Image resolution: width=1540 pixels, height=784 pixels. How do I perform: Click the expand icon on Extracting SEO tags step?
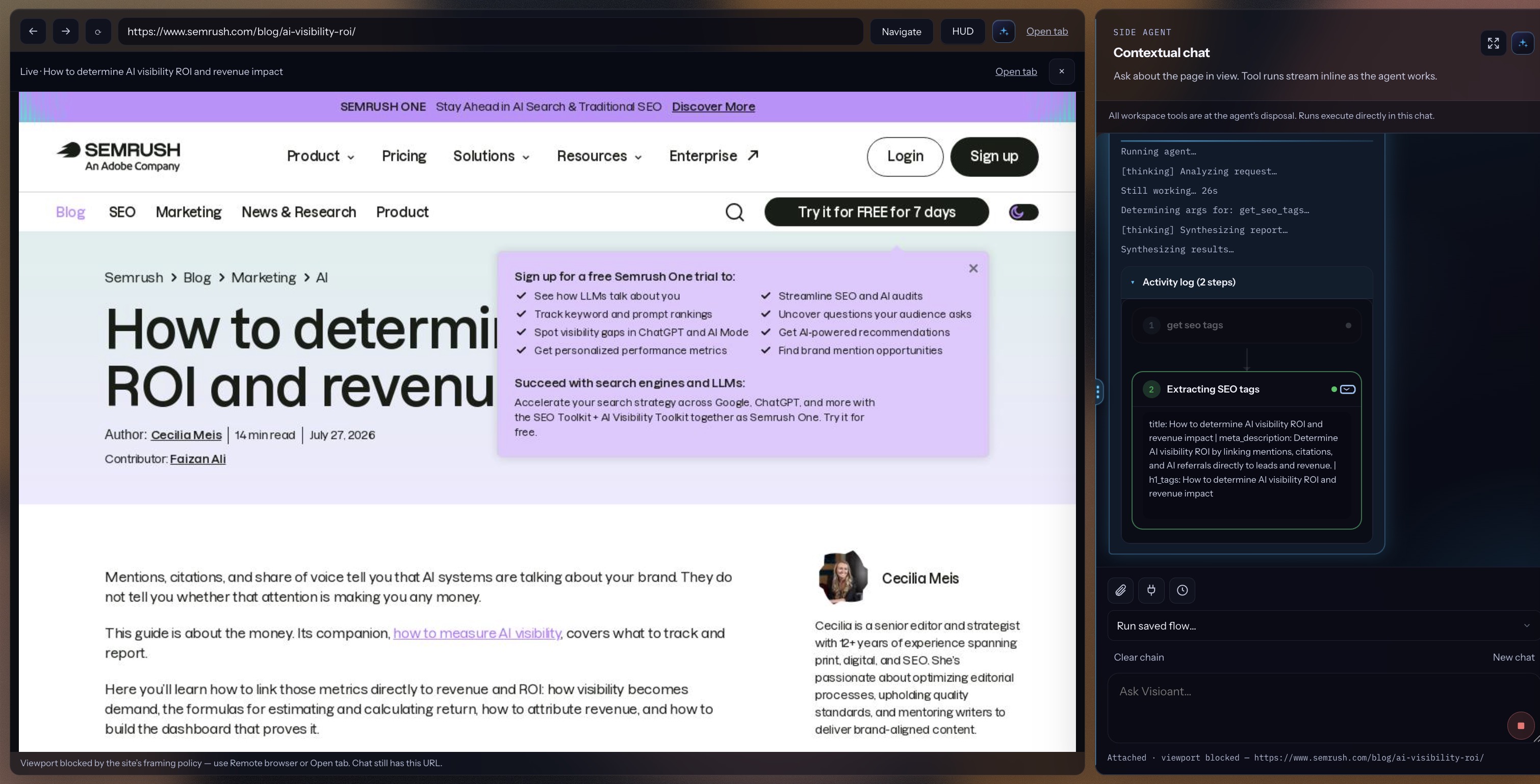click(x=1347, y=389)
